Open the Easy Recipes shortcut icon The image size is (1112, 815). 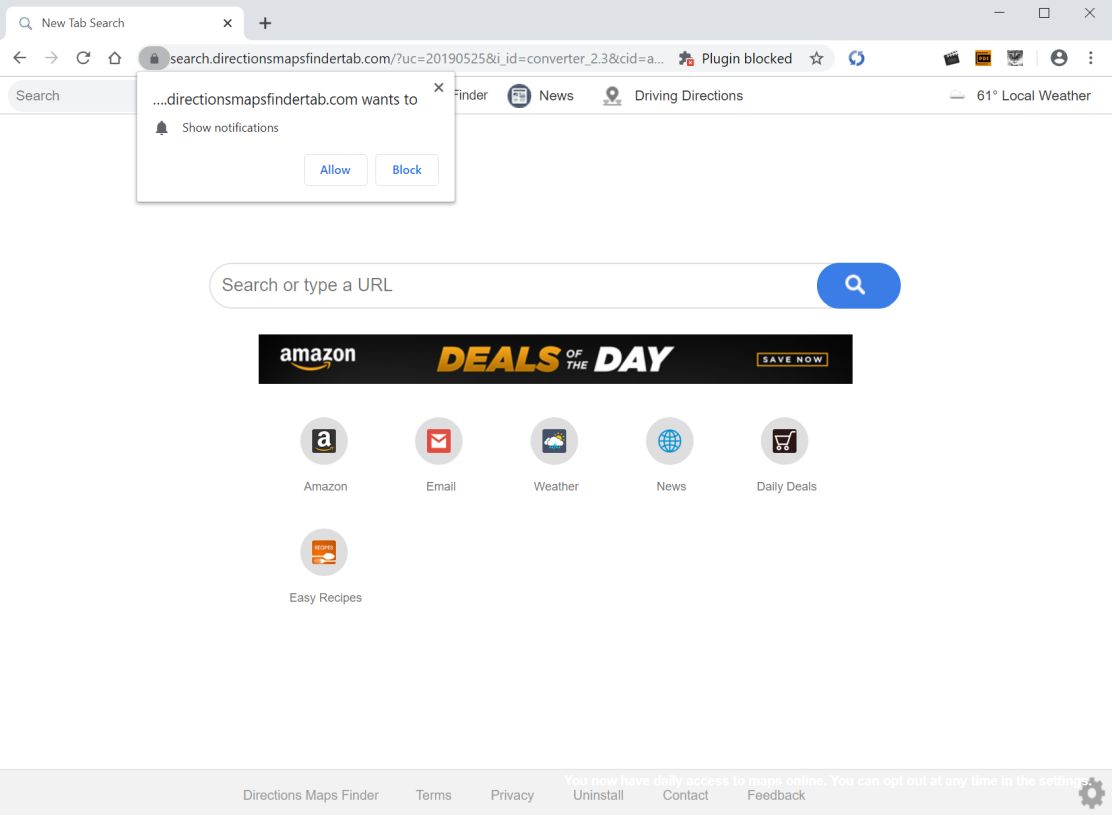tap(324, 551)
